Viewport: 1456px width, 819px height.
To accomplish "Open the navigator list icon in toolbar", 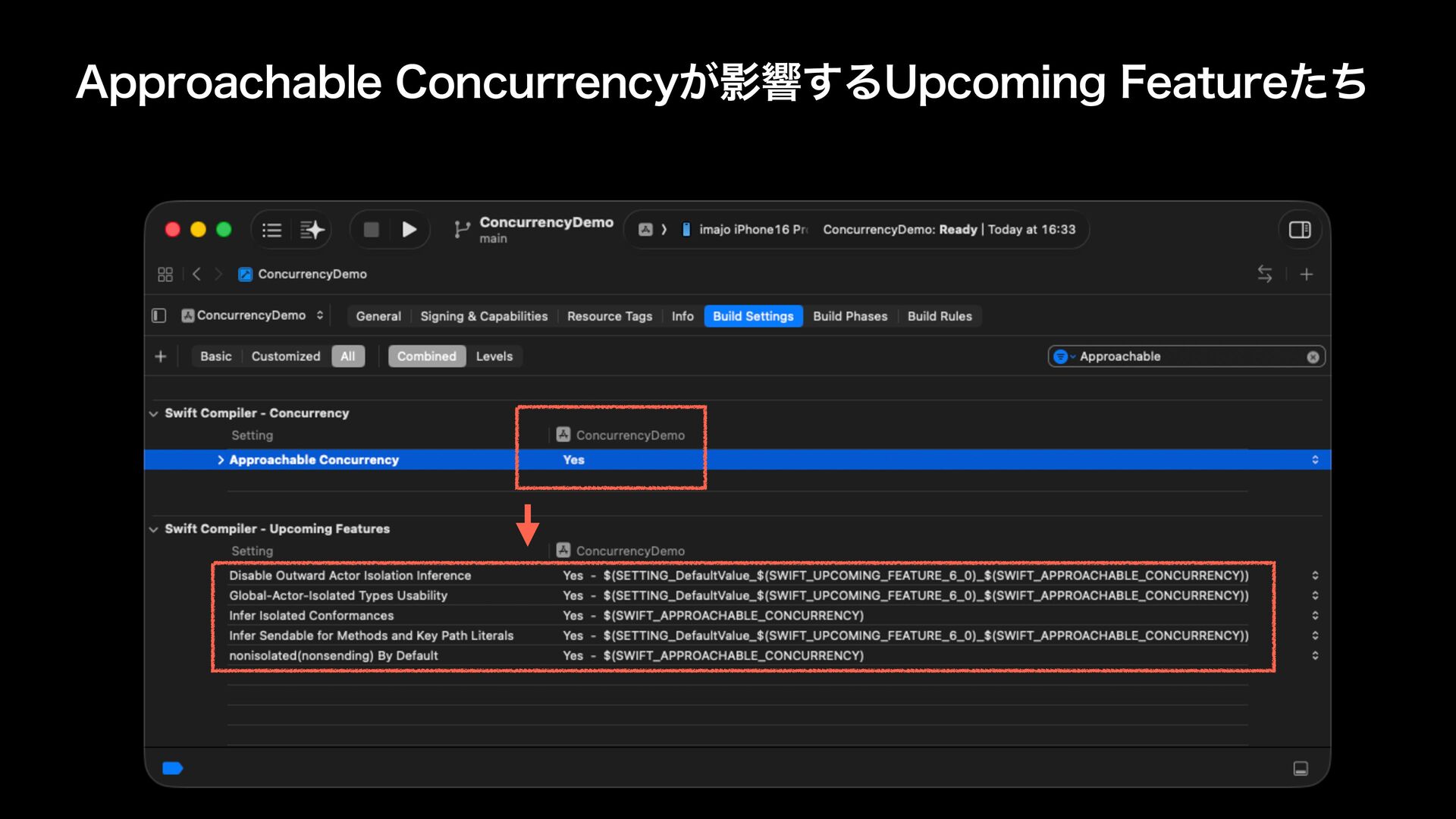I will click(271, 230).
